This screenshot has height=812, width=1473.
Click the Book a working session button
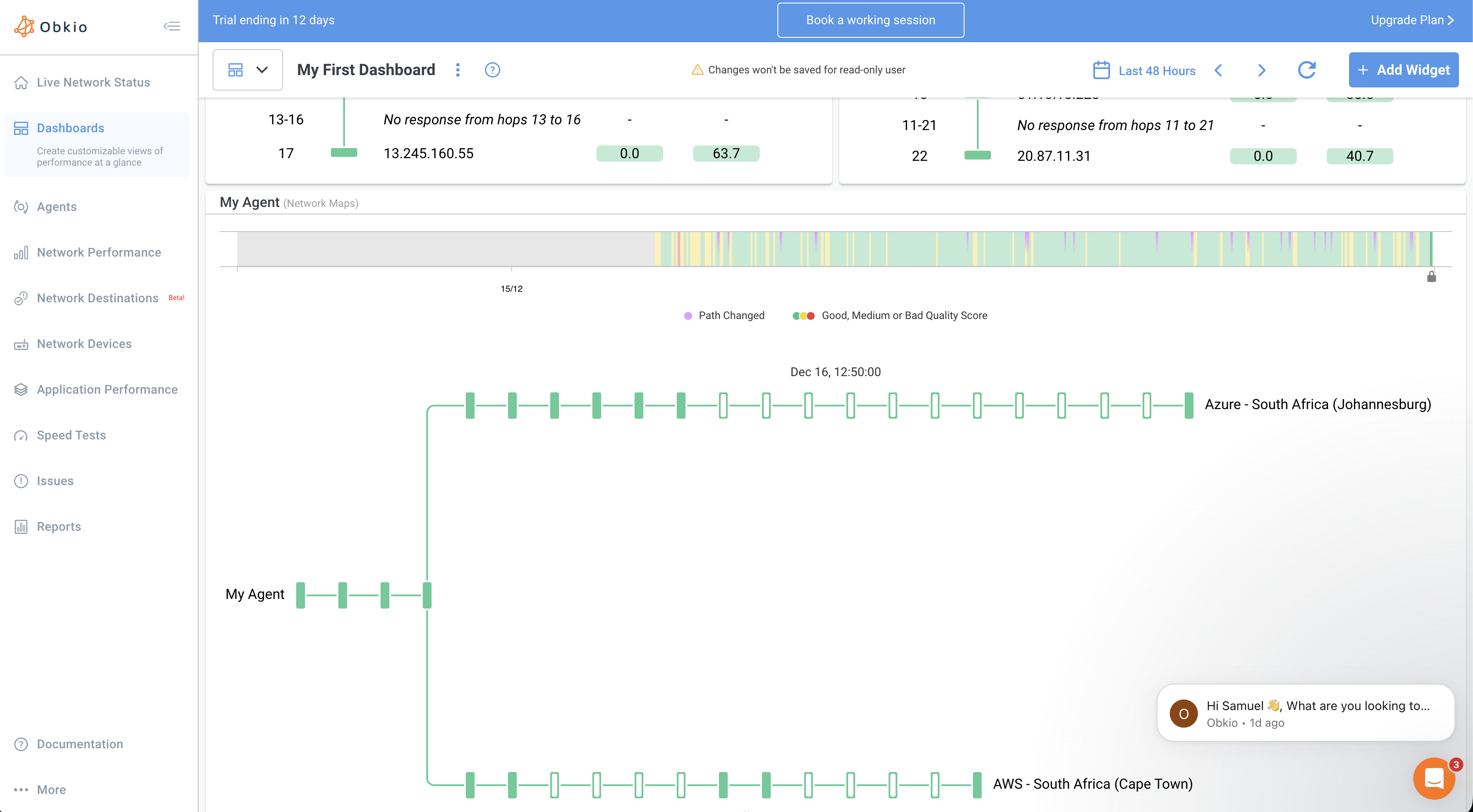[870, 19]
